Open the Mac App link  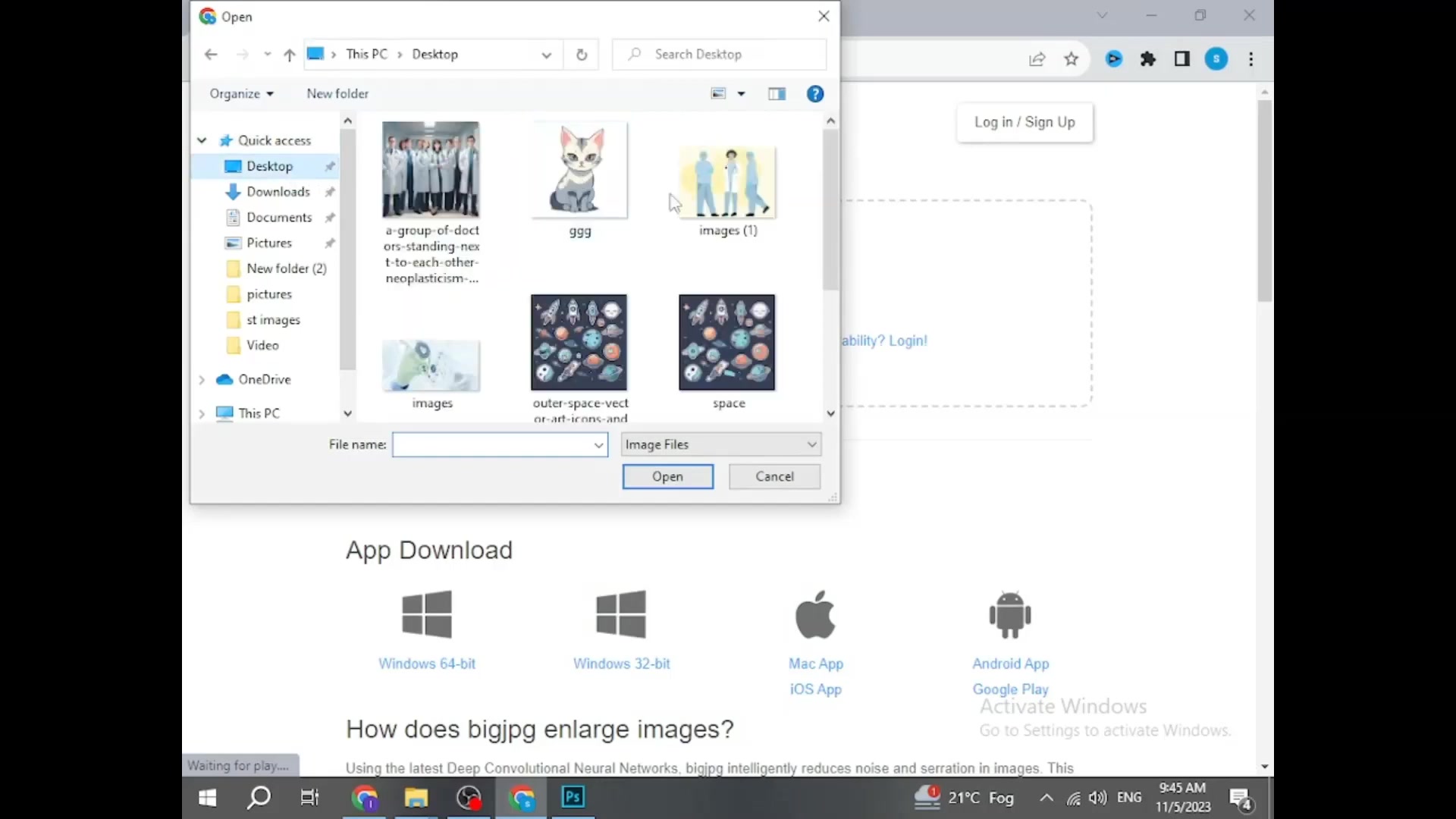816,664
